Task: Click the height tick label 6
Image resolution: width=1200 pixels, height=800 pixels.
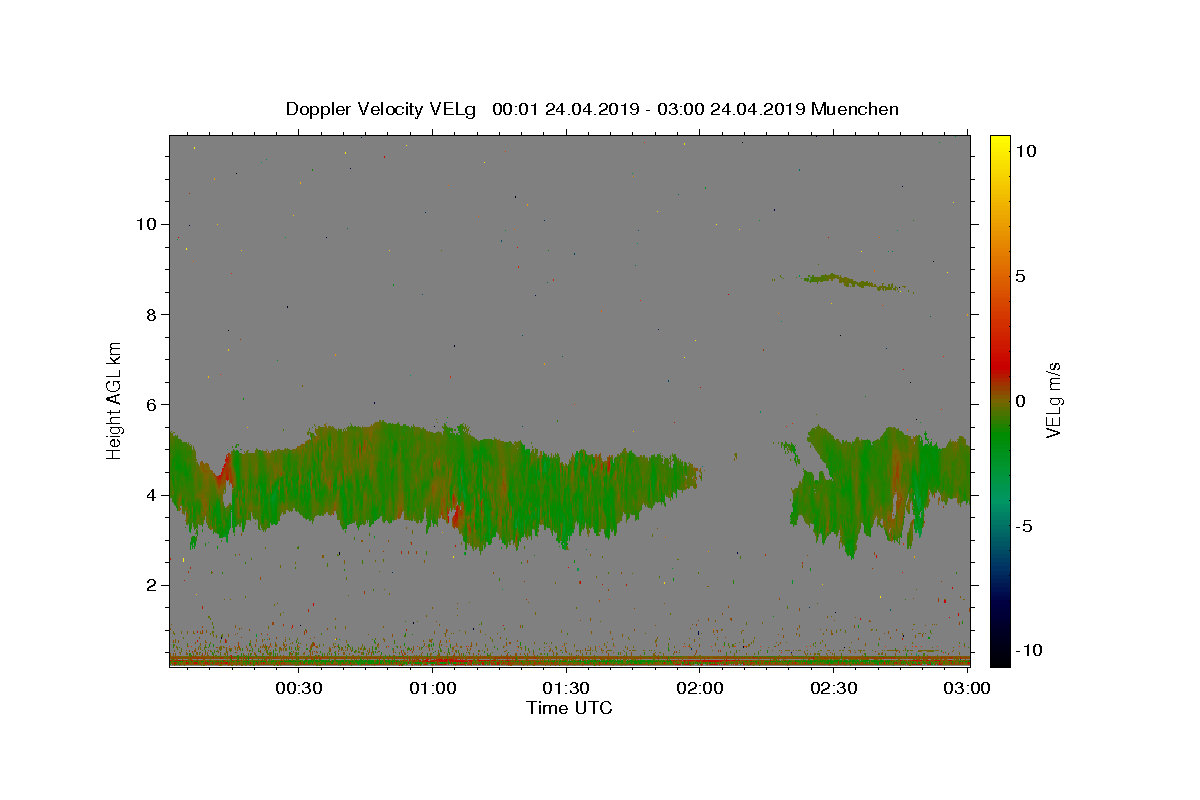Action: (x=151, y=404)
